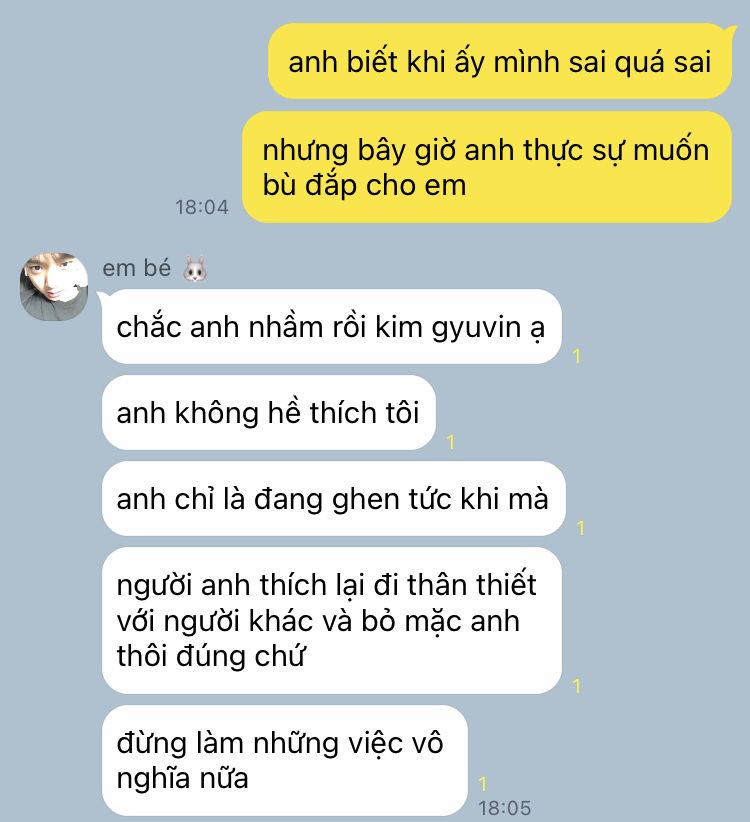Select bubble 'anh chỉ là đang ghen tức khi mà'

point(334,499)
